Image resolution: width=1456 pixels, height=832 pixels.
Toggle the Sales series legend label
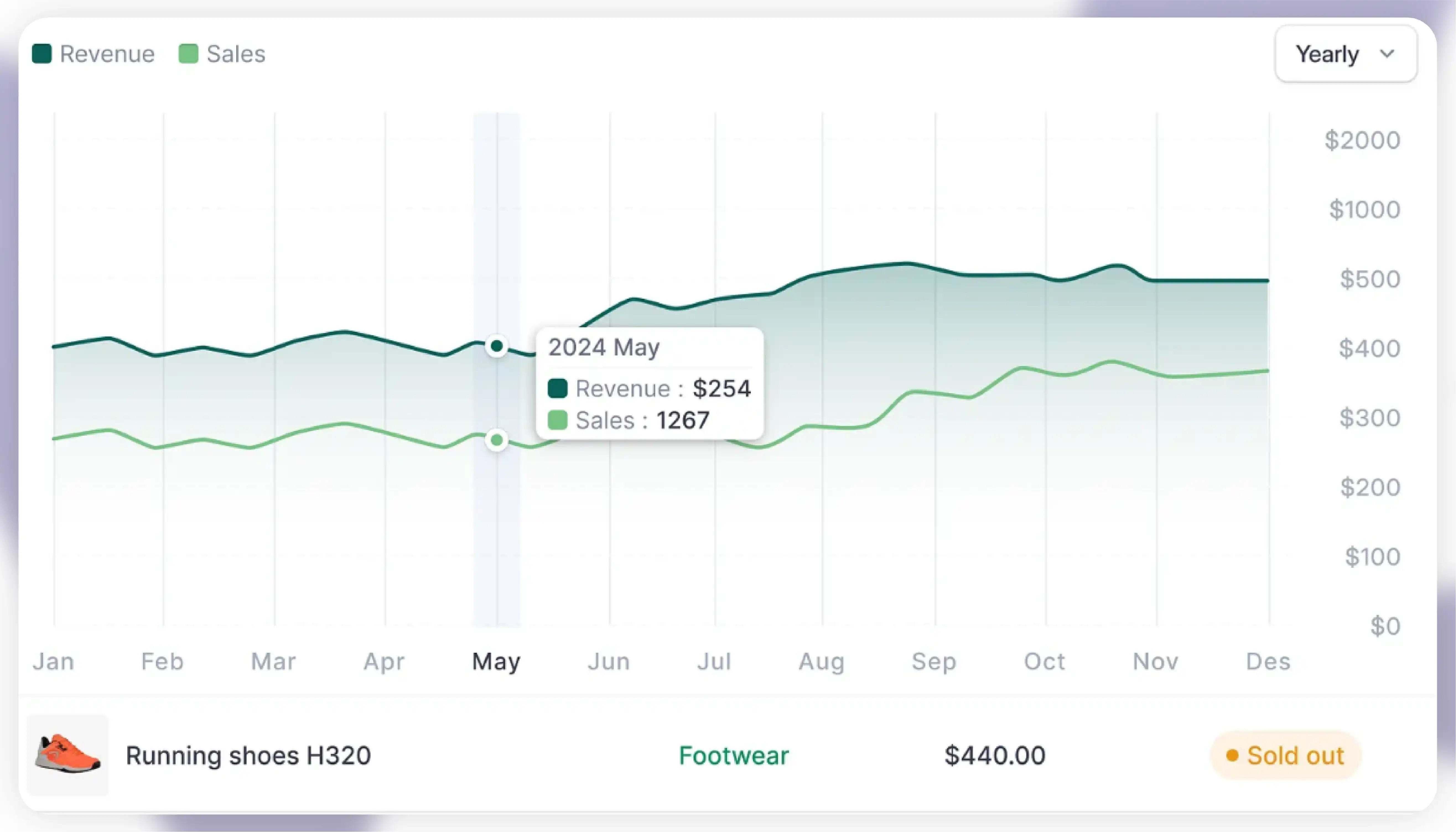[236, 54]
